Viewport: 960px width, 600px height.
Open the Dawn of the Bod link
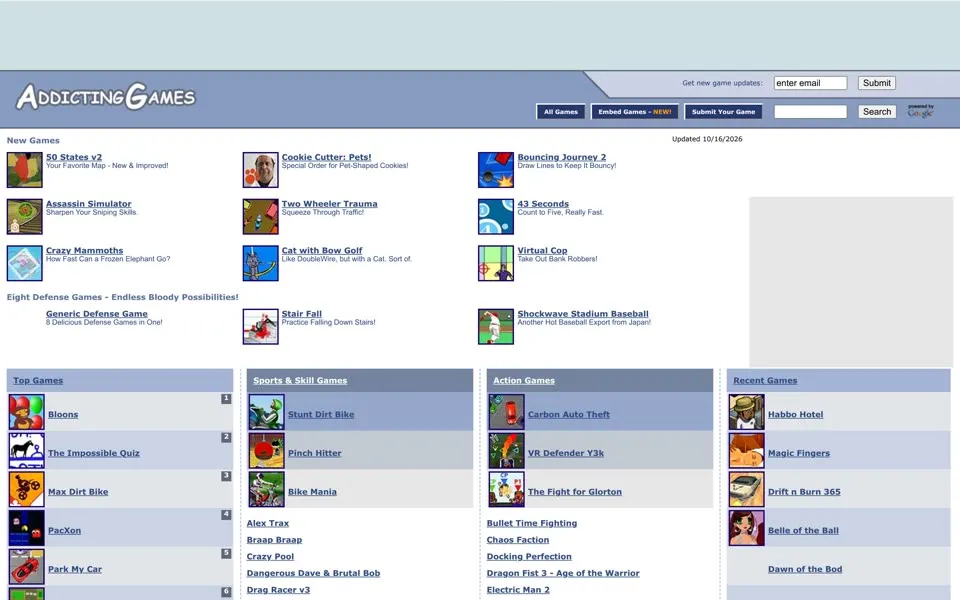[x=804, y=569]
